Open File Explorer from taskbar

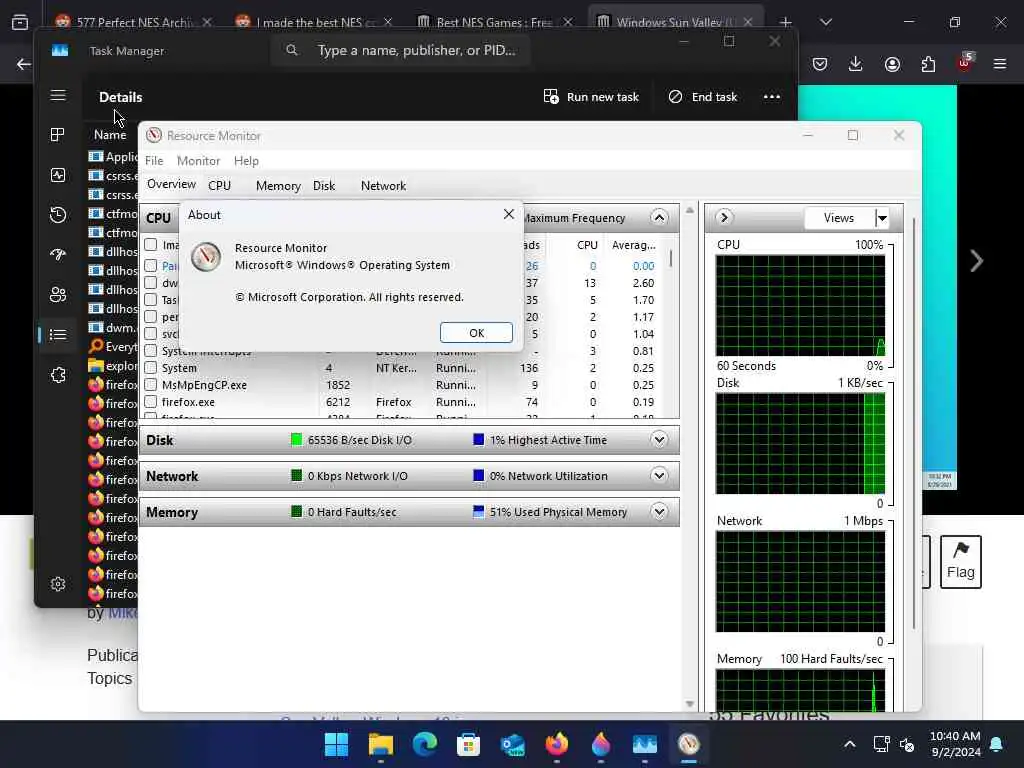(x=380, y=744)
